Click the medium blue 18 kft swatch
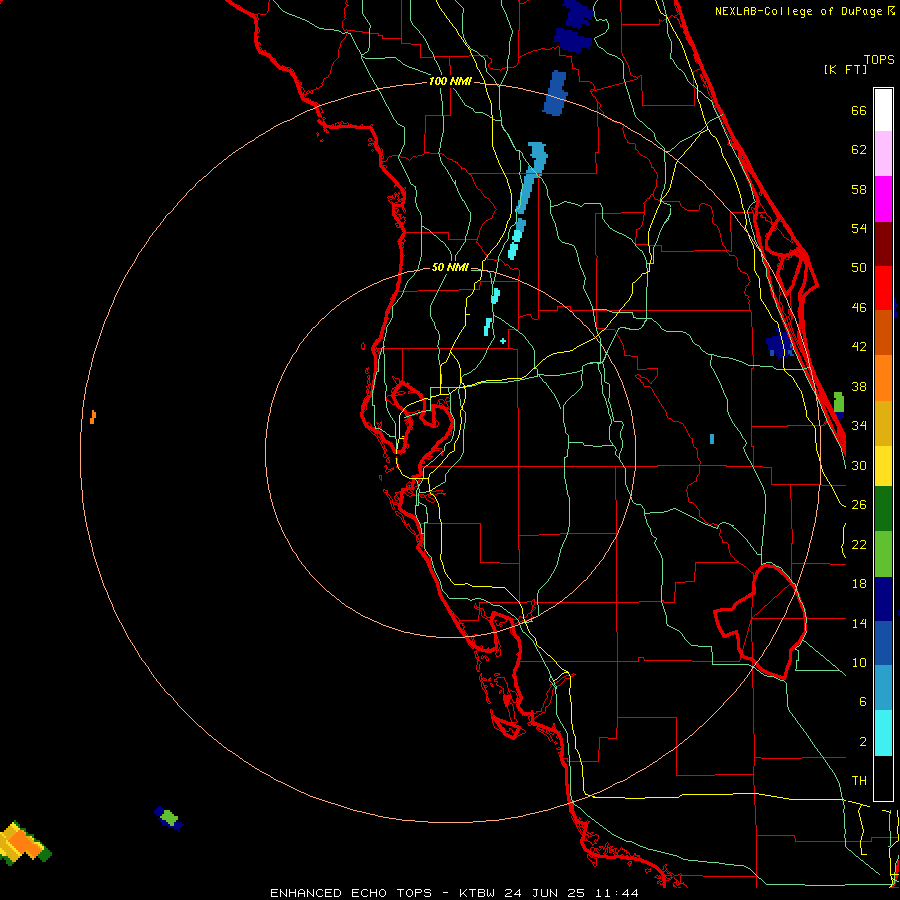The height and width of the screenshot is (900, 900). tap(883, 643)
